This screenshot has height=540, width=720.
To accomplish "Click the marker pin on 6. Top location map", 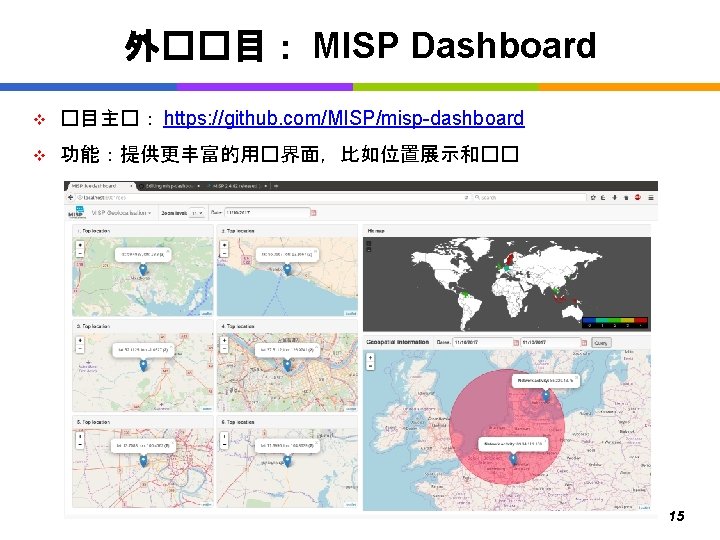I will pos(287,461).
